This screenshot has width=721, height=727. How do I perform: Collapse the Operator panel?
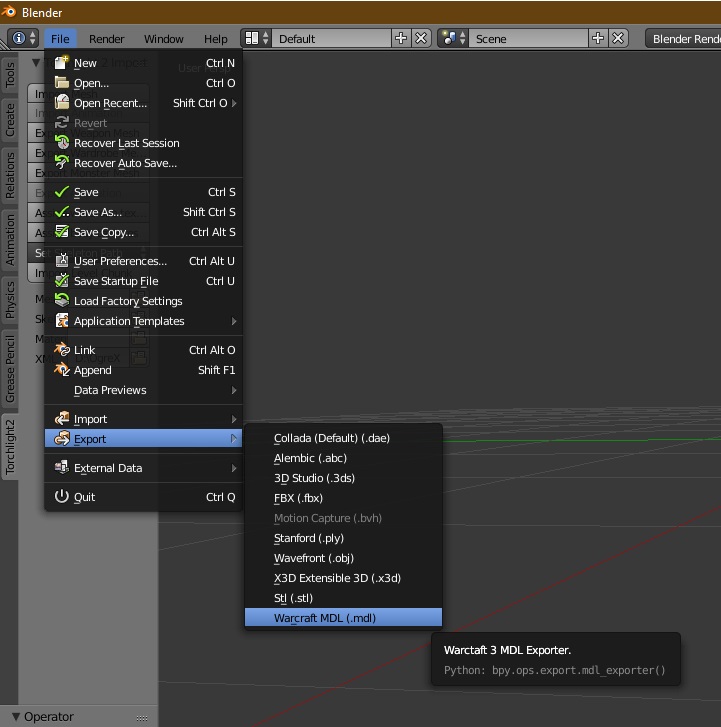tap(16, 716)
